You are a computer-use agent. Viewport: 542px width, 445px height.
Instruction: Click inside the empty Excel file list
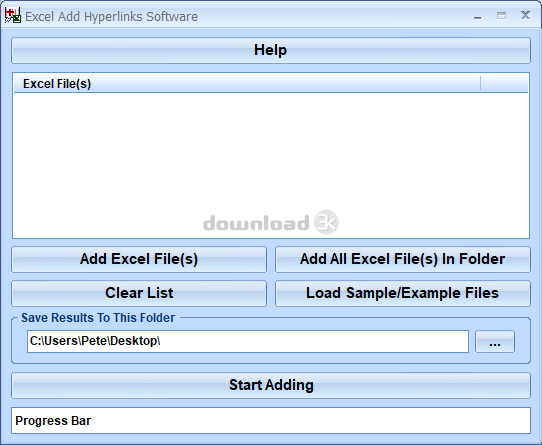[271, 165]
